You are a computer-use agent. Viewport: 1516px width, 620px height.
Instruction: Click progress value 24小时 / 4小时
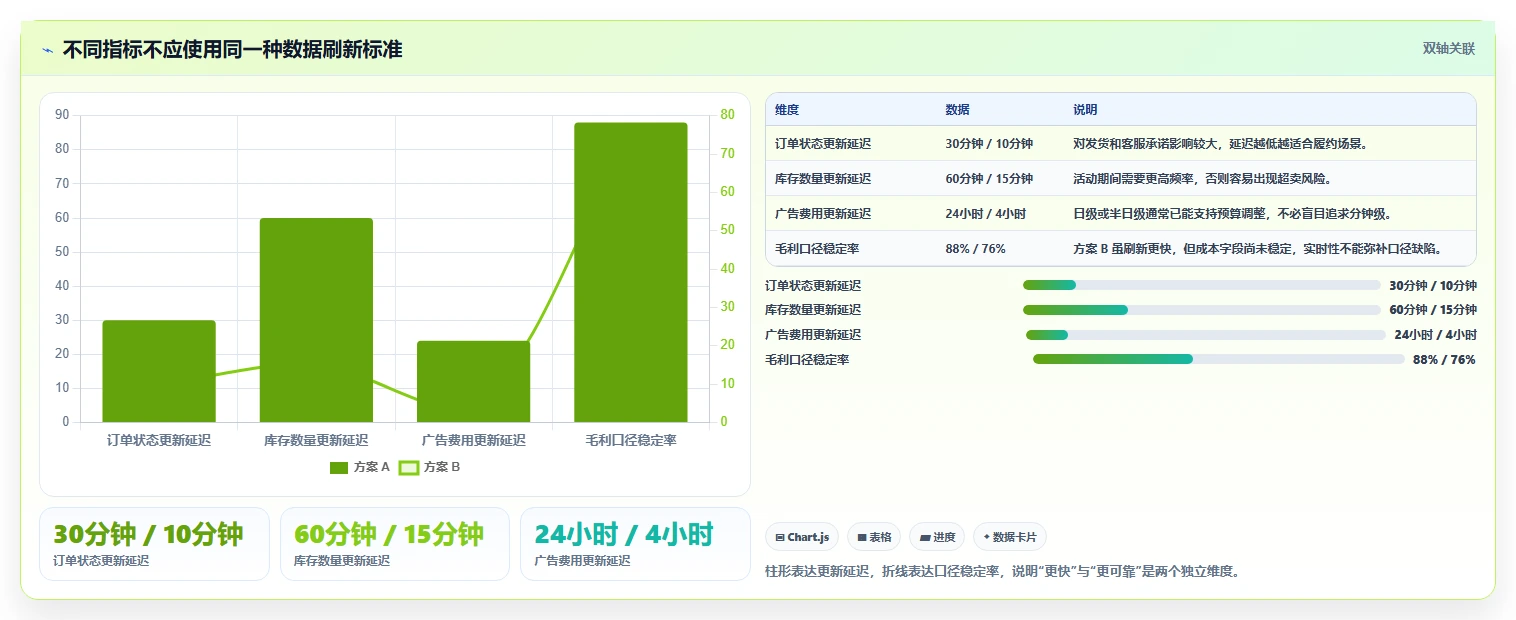point(1435,335)
